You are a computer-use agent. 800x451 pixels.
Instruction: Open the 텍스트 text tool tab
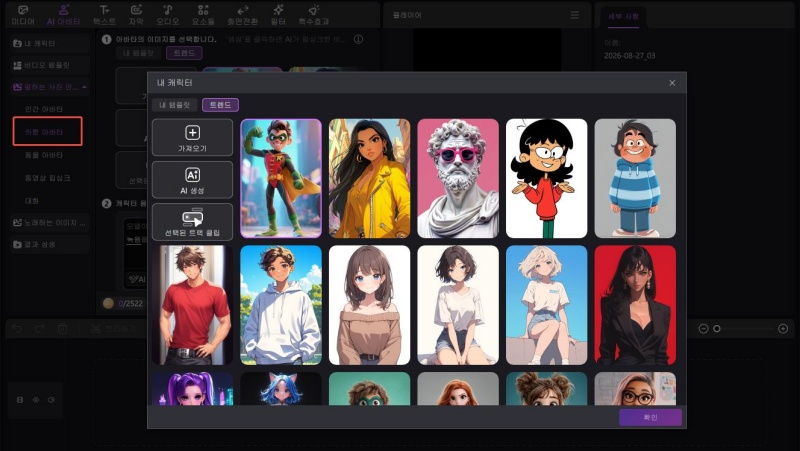point(104,15)
